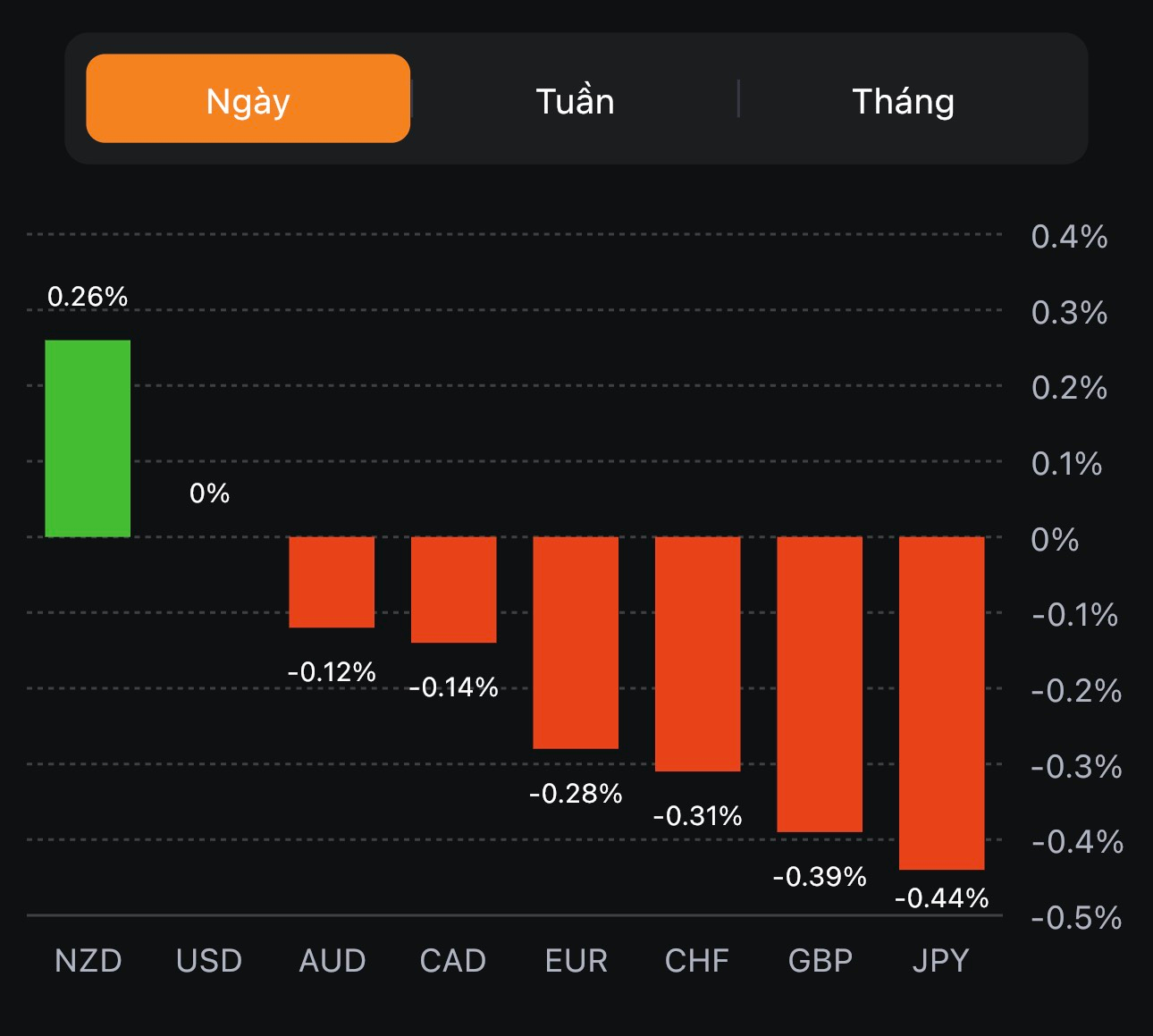Click the 0.4% y-axis label
The height and width of the screenshot is (1036, 1153).
(1068, 237)
